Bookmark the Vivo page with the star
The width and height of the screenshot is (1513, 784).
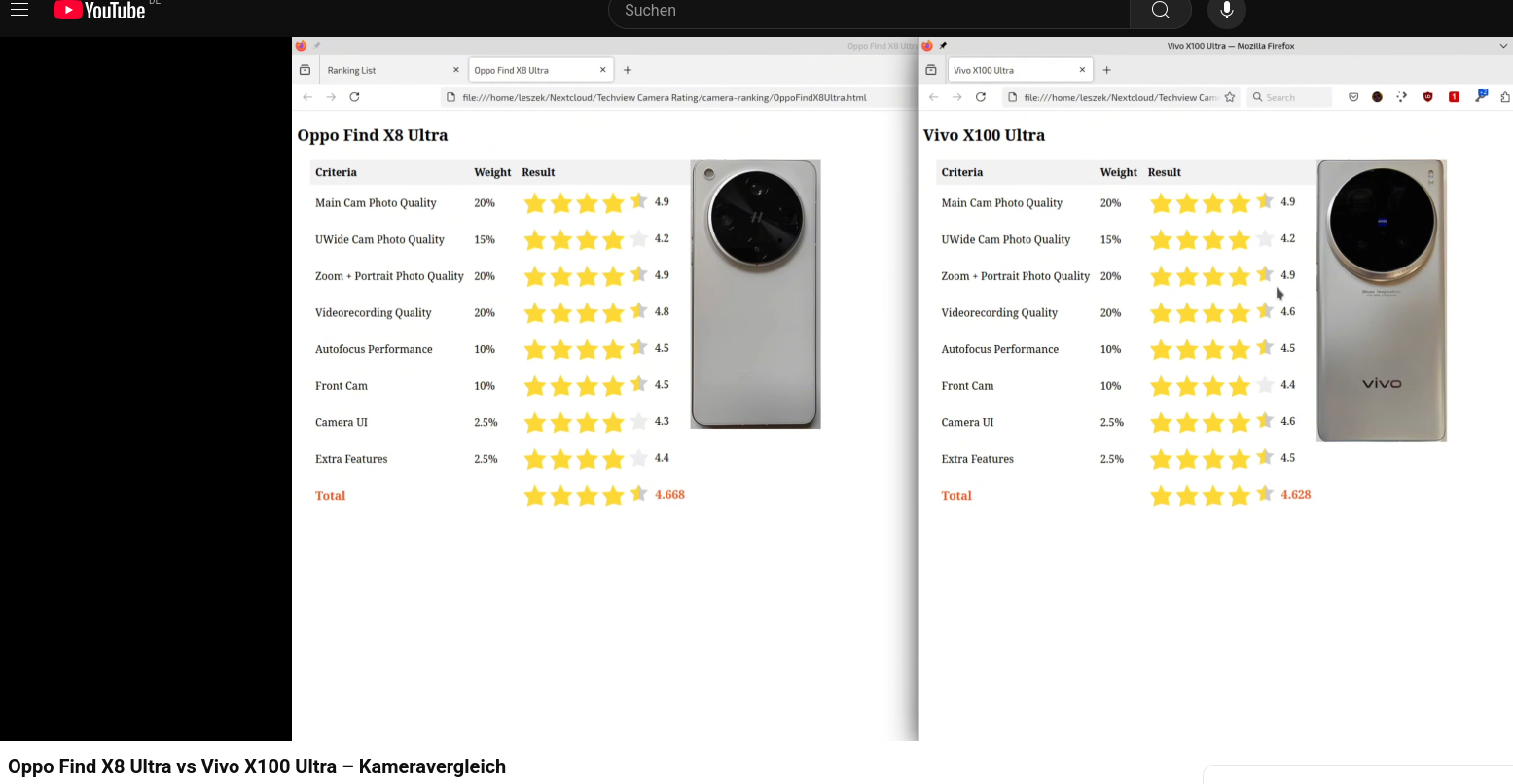tap(1230, 97)
